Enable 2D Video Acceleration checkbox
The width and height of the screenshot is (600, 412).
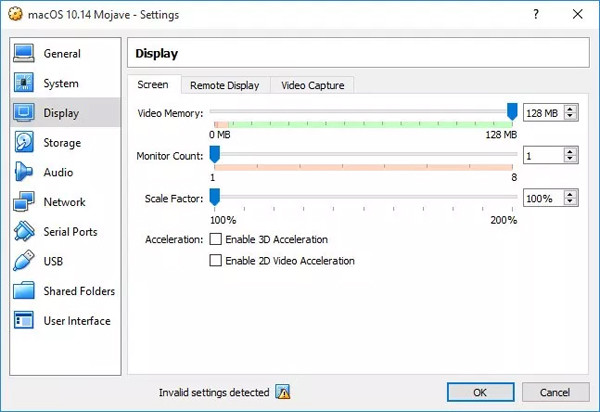click(x=215, y=261)
